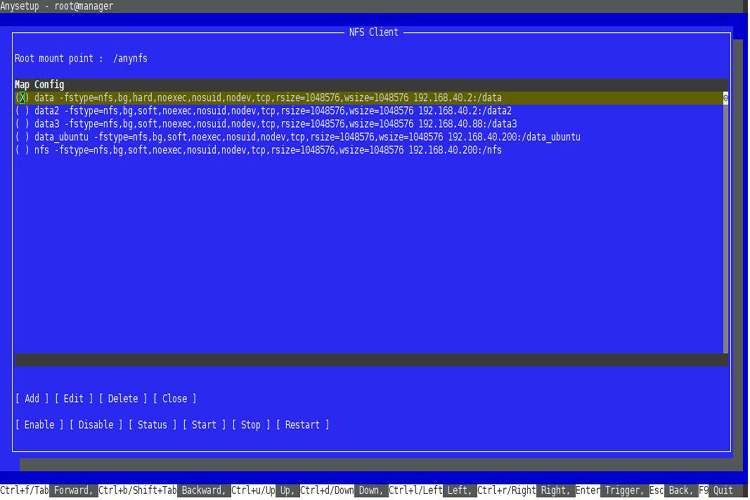Click the Root mount point label

pyautogui.click(x=58, y=59)
